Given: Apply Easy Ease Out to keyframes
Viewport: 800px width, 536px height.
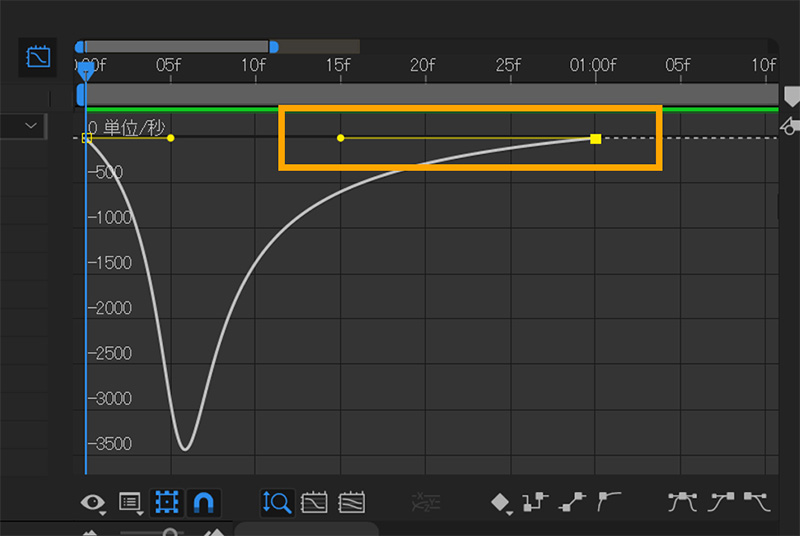Looking at the screenshot, I should (x=756, y=502).
